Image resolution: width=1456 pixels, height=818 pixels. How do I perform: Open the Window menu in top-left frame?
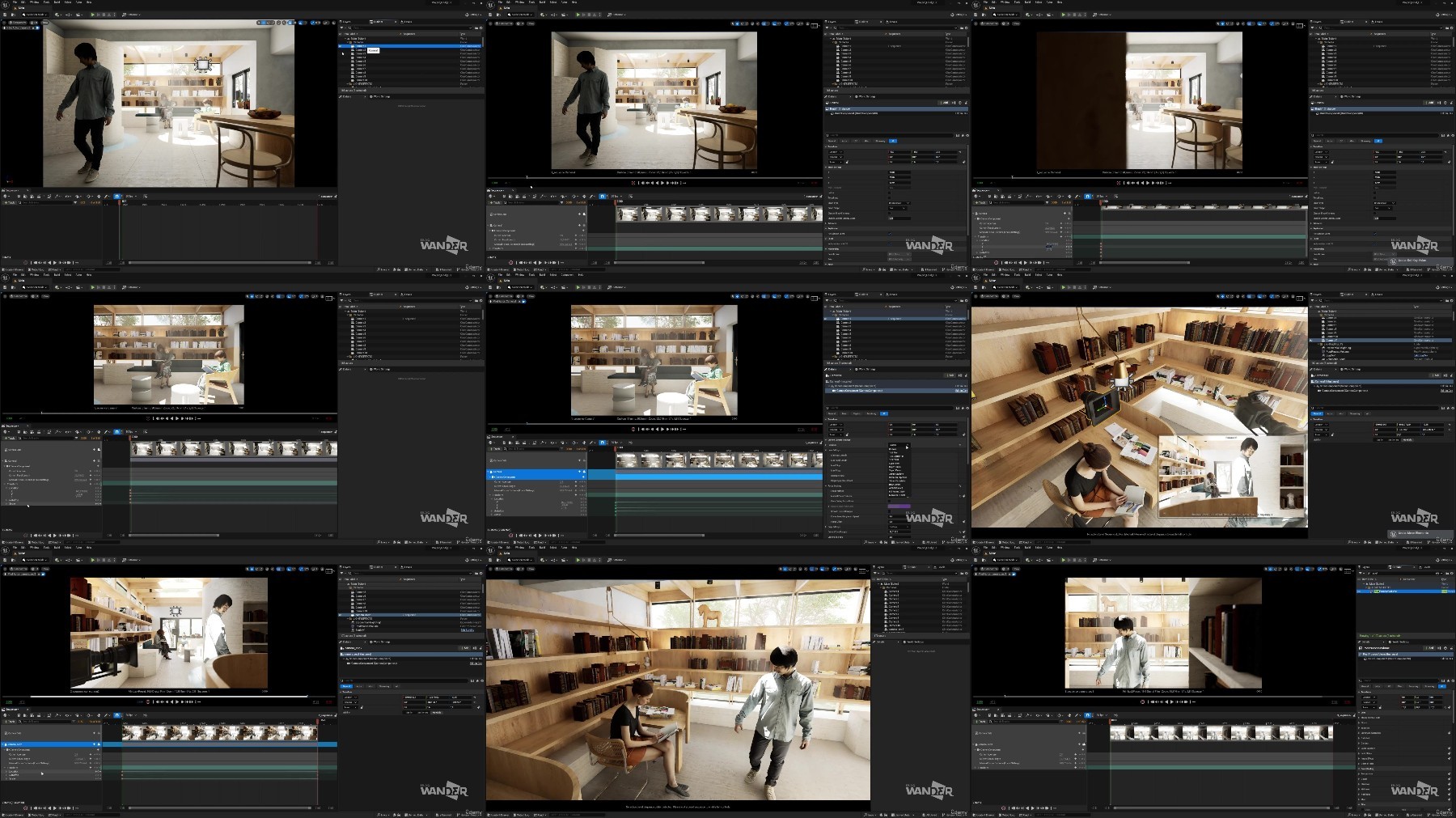[35, 2]
